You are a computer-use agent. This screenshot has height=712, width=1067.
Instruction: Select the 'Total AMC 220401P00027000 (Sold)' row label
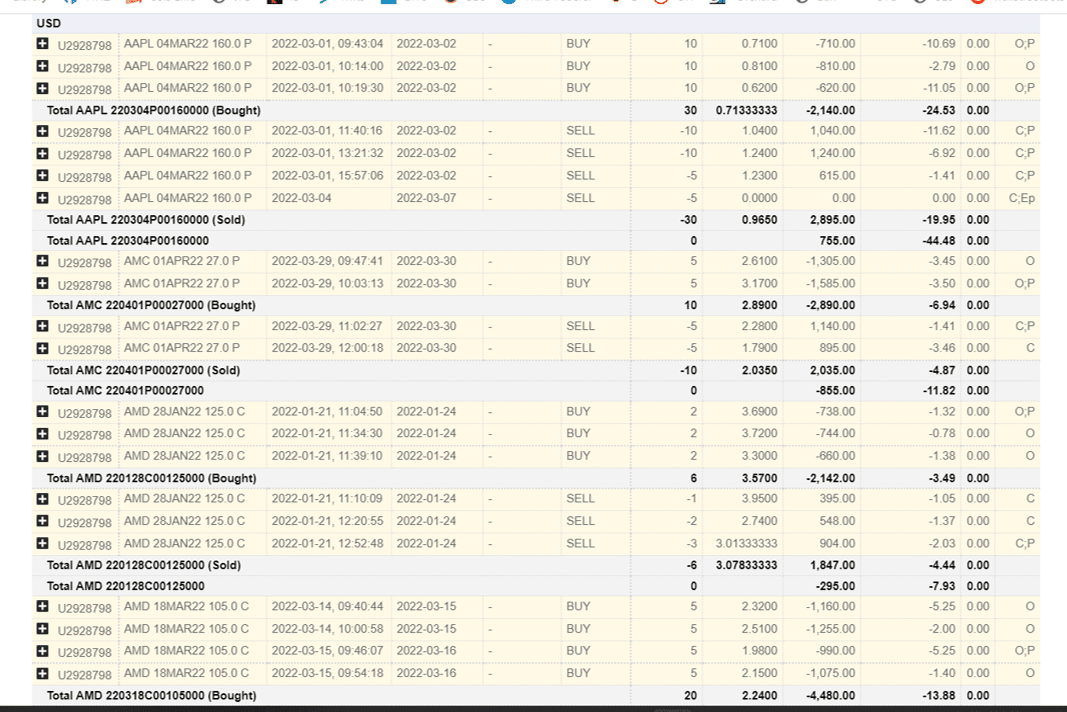coord(144,370)
